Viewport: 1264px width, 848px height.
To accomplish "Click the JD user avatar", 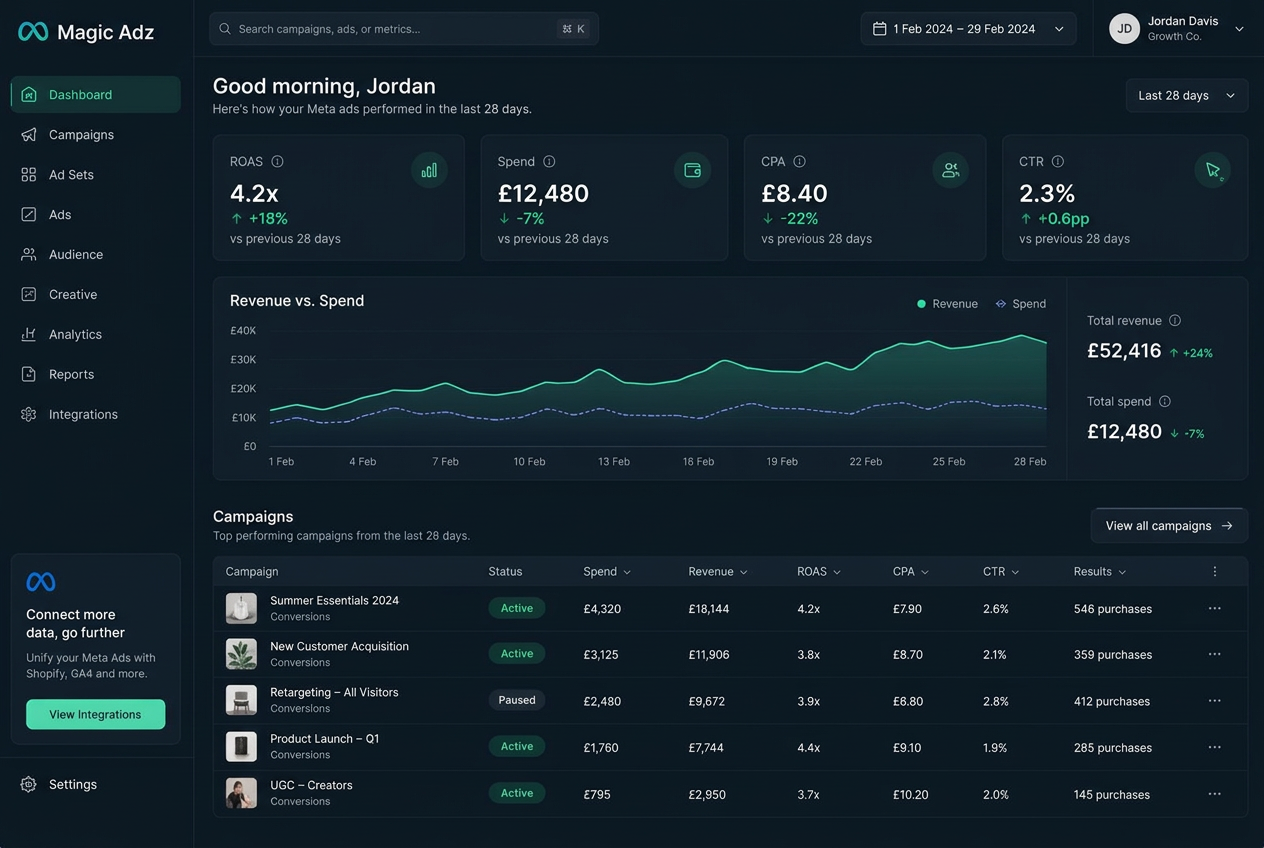I will pos(1124,29).
